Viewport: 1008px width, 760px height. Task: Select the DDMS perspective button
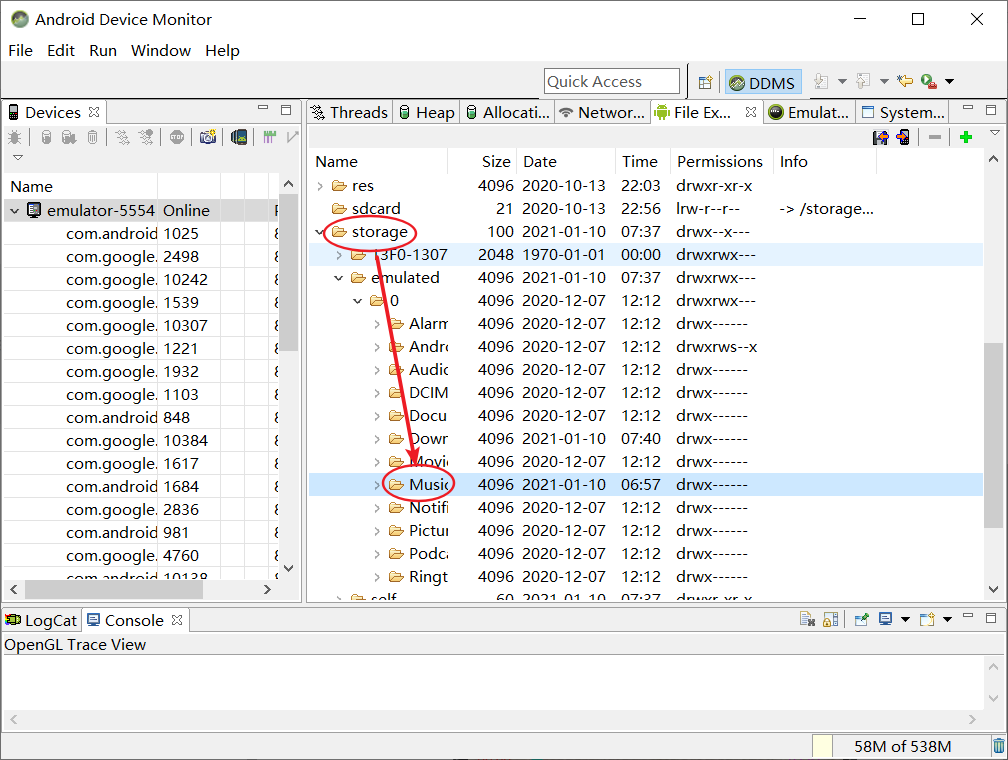tap(763, 82)
